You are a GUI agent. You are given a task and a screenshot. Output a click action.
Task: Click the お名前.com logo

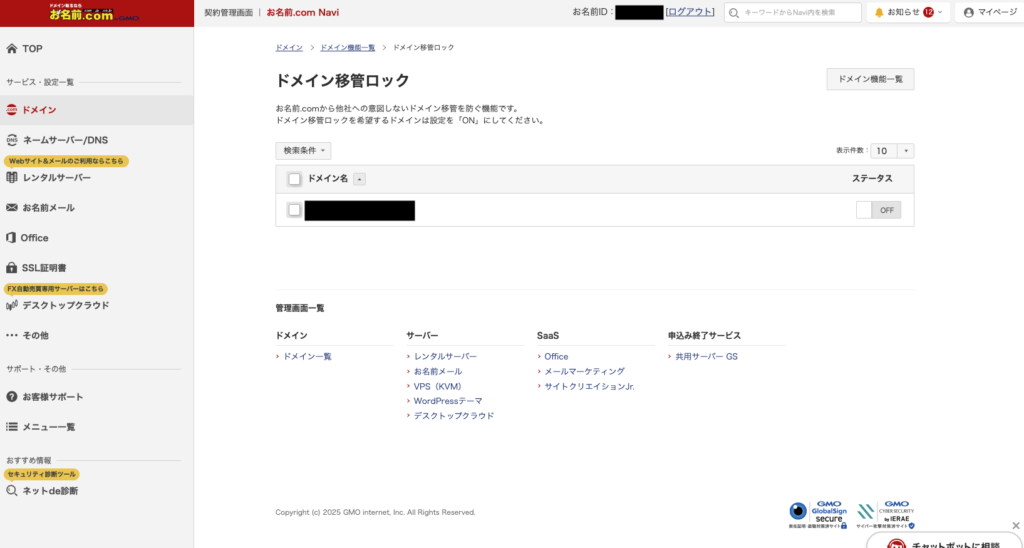(x=93, y=12)
